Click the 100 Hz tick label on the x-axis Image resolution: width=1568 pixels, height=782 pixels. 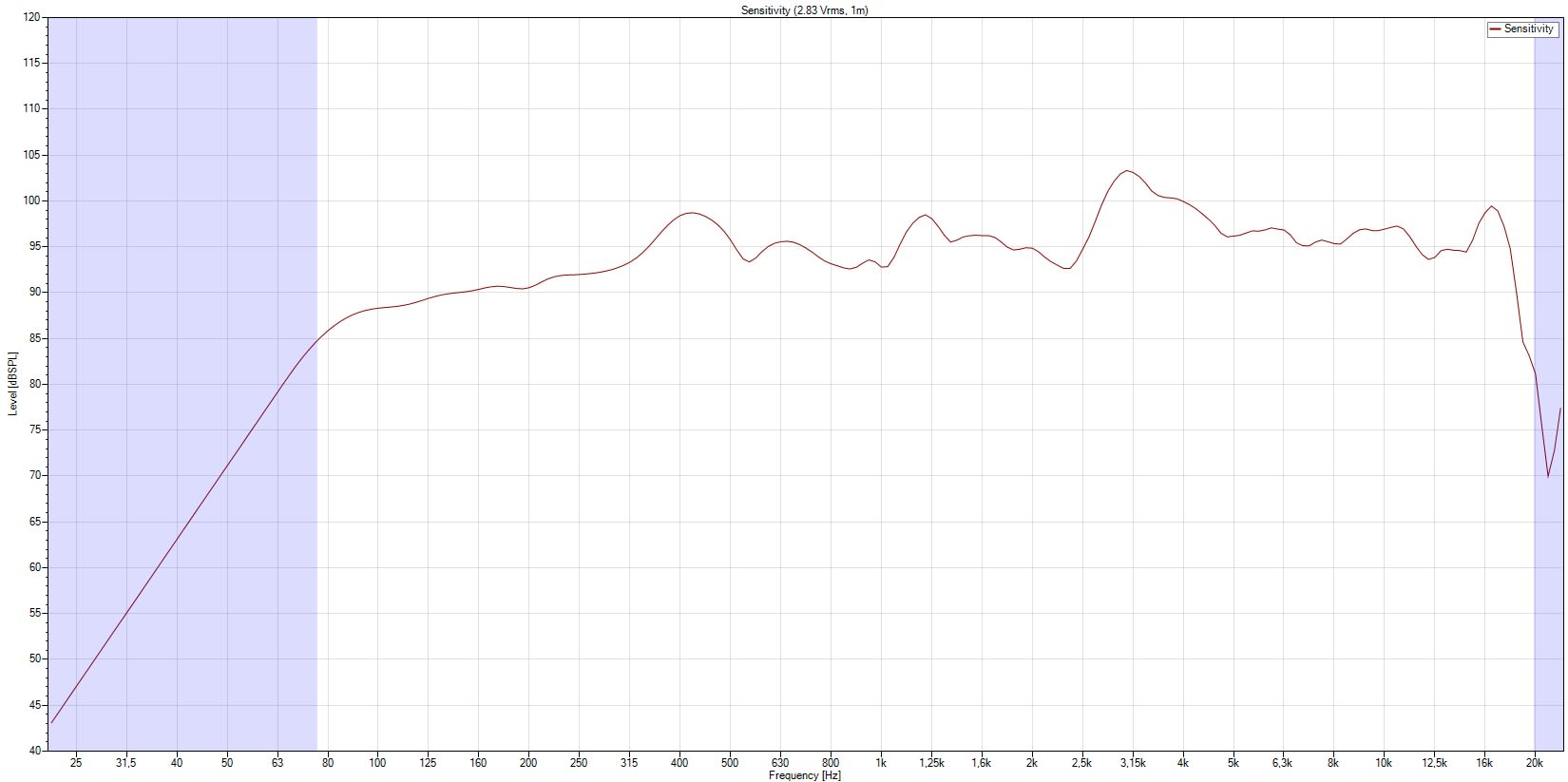click(377, 763)
